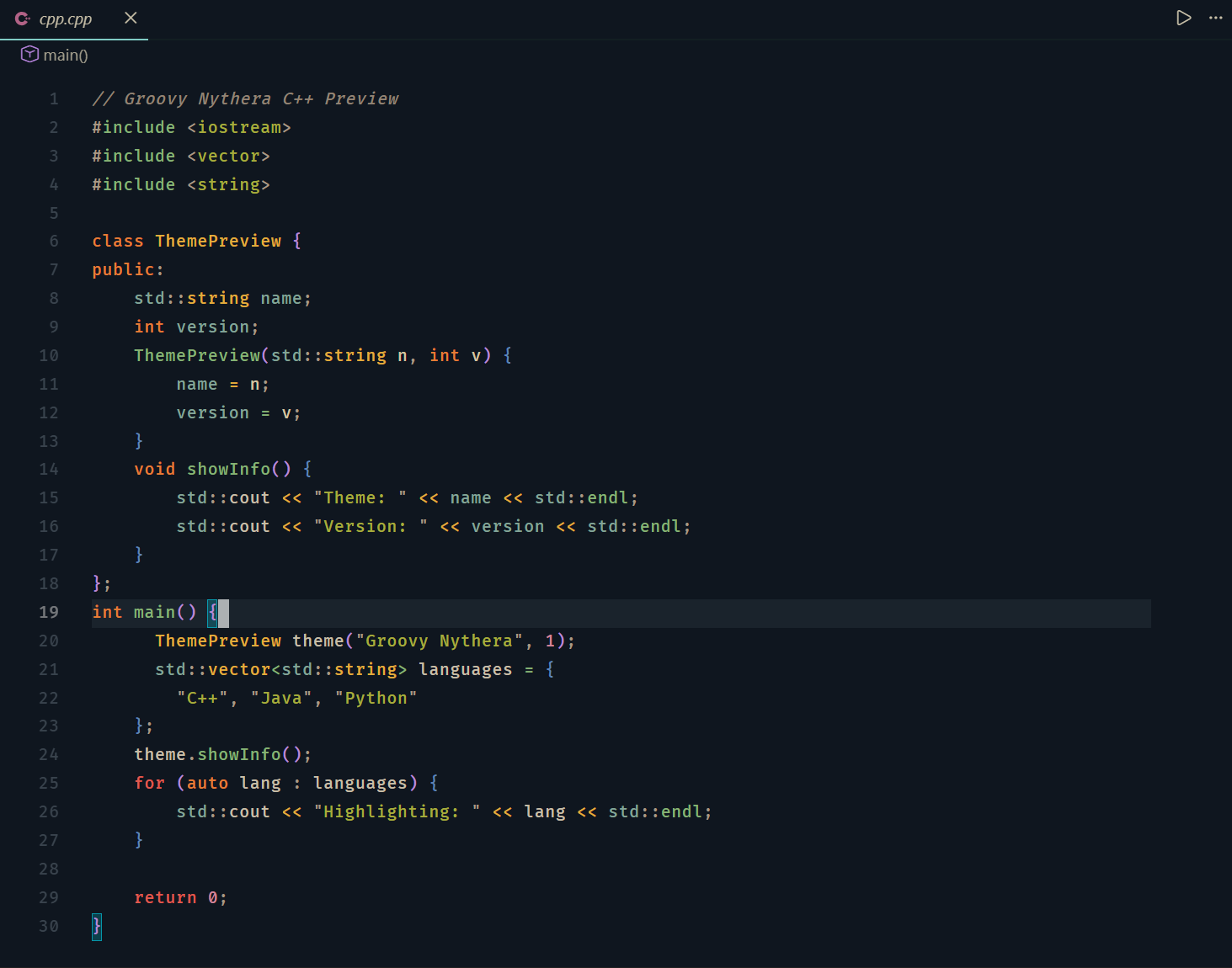Place cursor on the Groovy Nythera string
The height and width of the screenshot is (968, 1232).
[438, 641]
